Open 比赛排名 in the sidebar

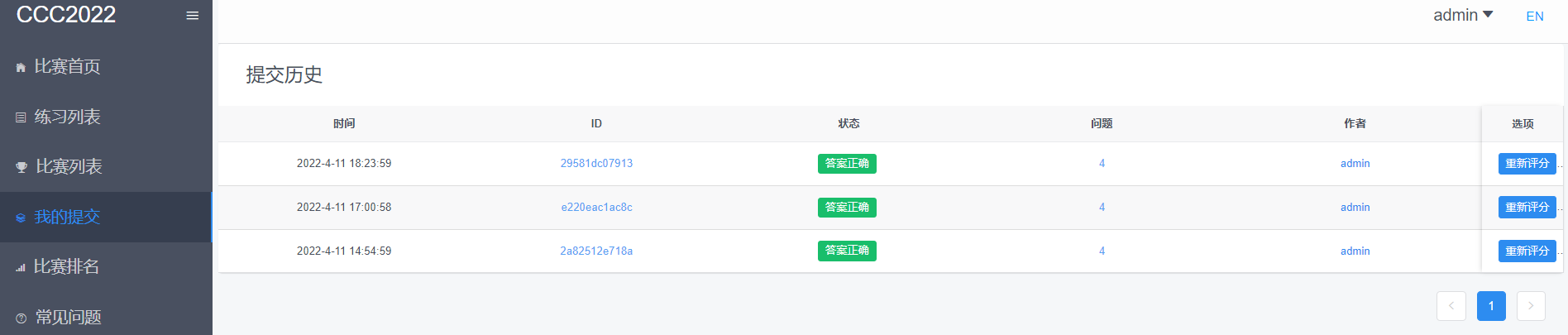pyautogui.click(x=66, y=267)
